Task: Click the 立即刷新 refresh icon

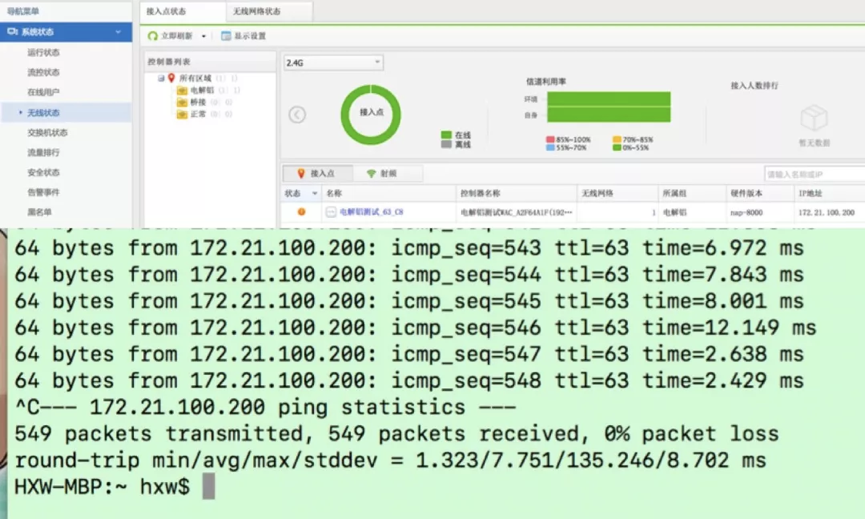Action: [x=153, y=36]
